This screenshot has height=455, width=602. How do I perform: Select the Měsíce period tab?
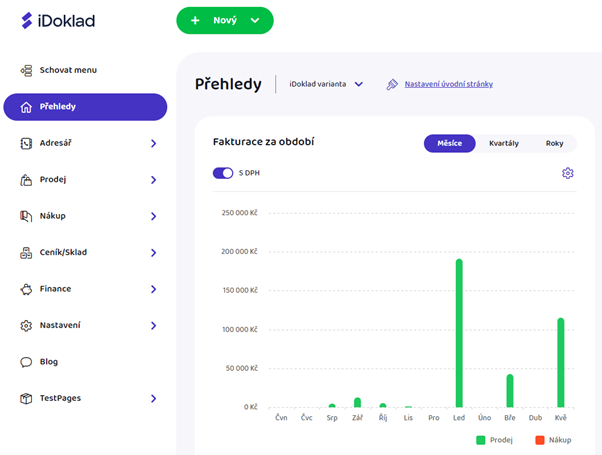(450, 143)
